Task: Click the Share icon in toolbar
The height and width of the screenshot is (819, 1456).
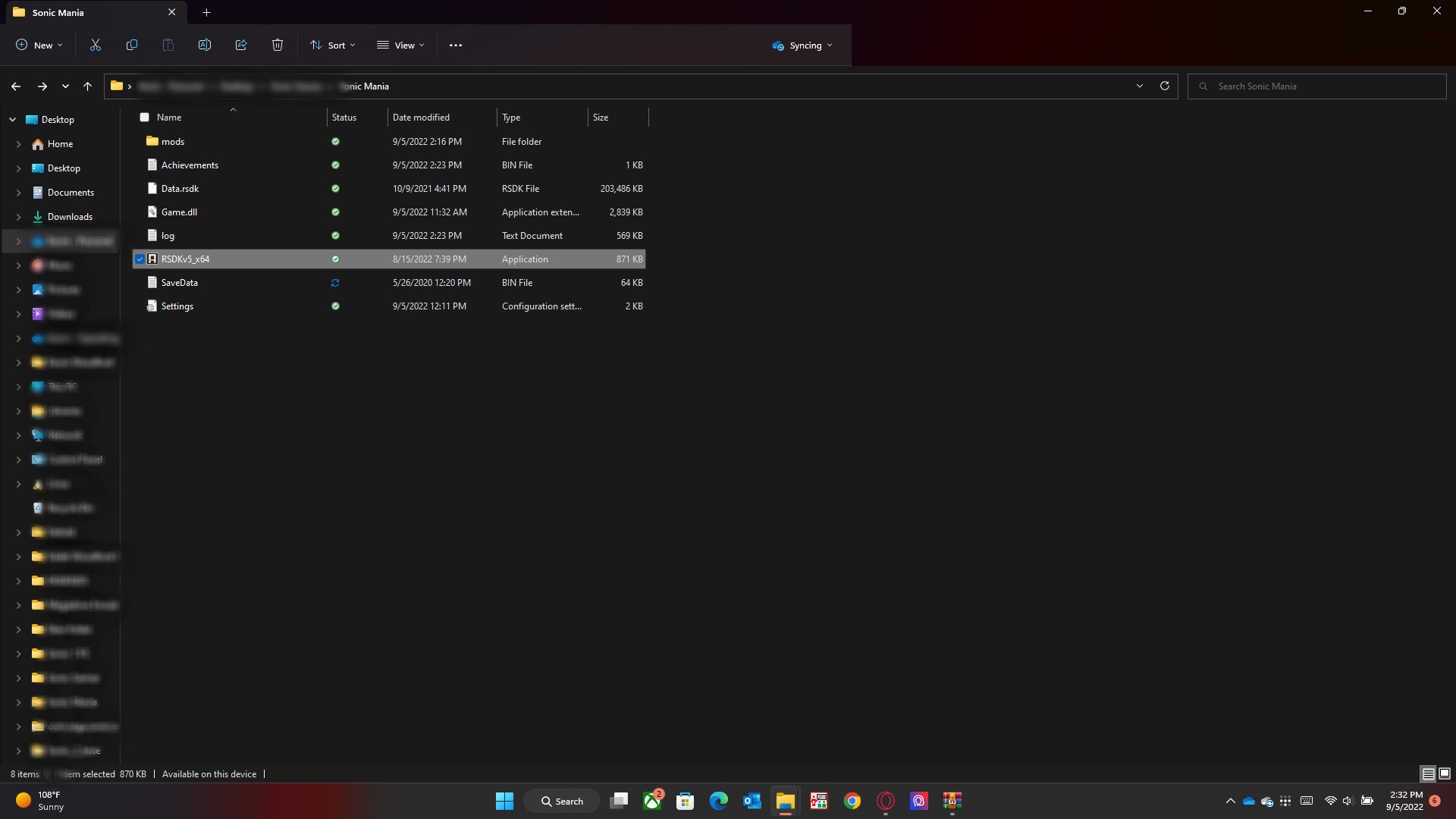Action: (241, 45)
